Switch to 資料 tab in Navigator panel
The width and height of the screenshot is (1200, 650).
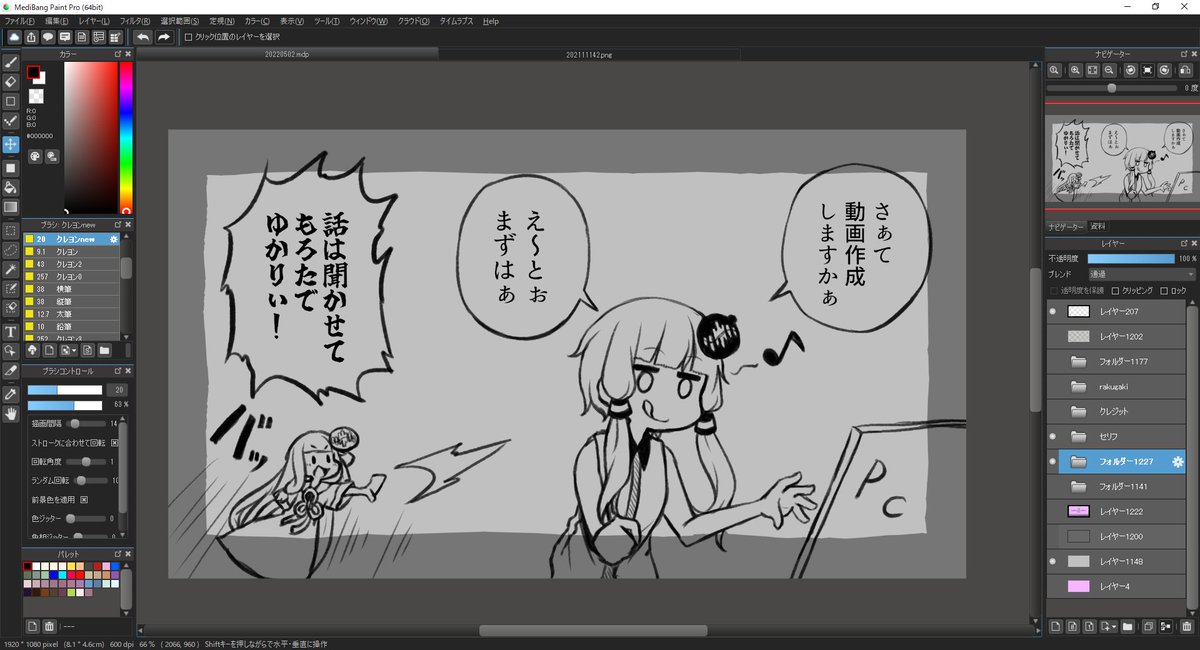(x=1098, y=226)
